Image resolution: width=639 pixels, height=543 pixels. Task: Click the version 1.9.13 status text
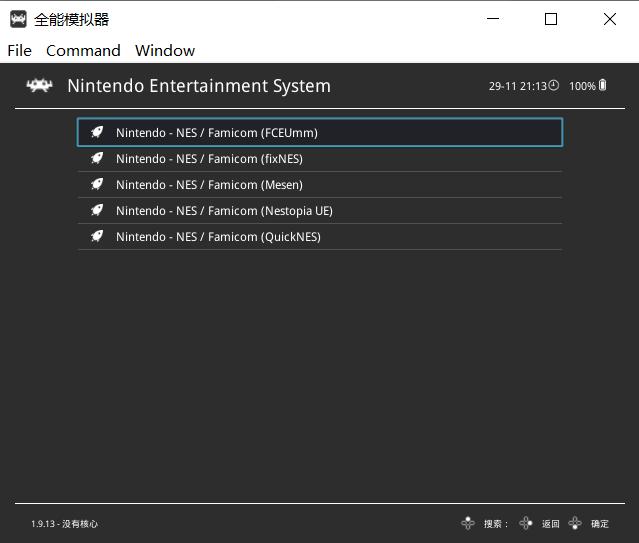(64, 524)
